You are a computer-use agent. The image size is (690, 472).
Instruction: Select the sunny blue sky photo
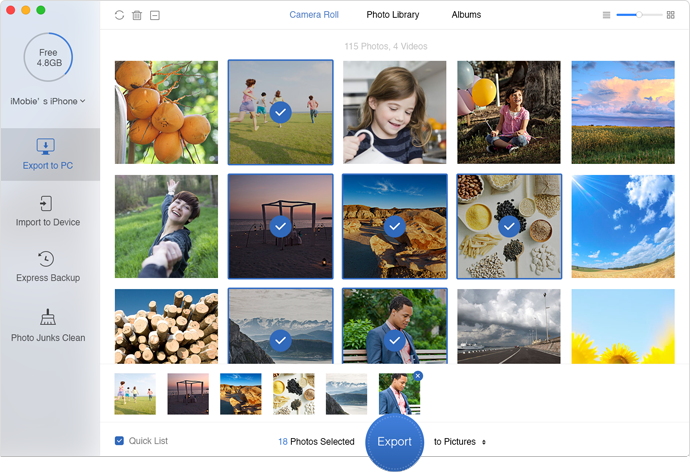[623, 227]
